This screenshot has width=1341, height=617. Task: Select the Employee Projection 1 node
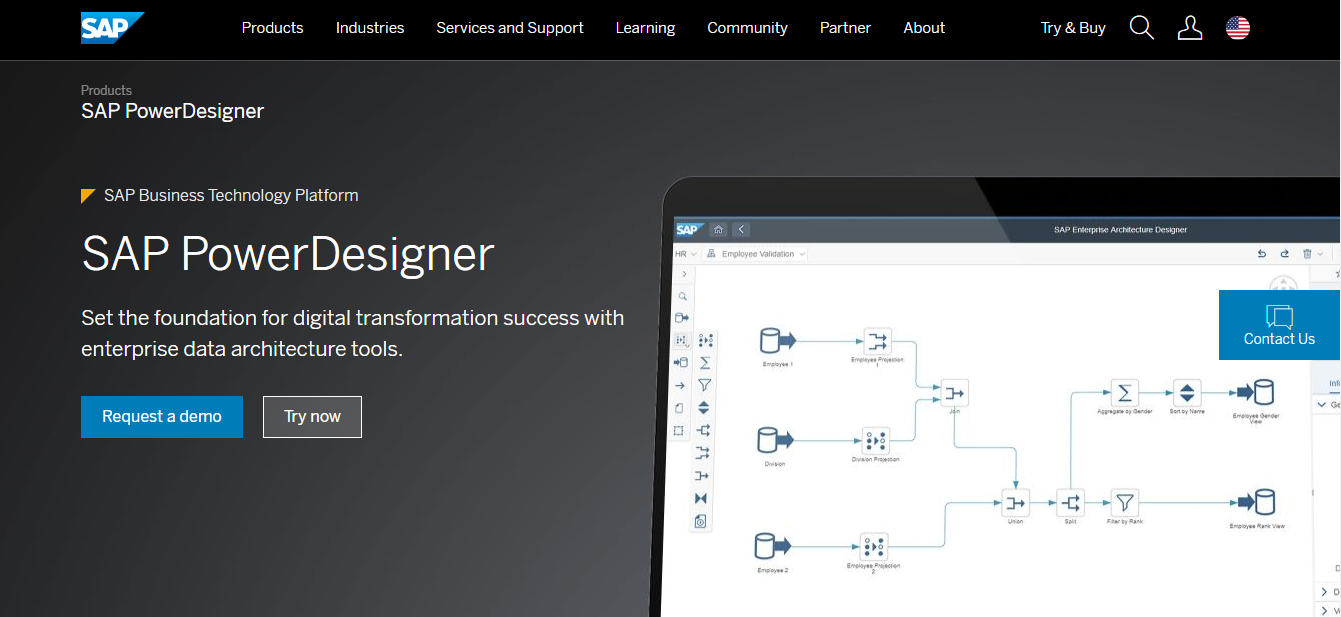[x=877, y=341]
